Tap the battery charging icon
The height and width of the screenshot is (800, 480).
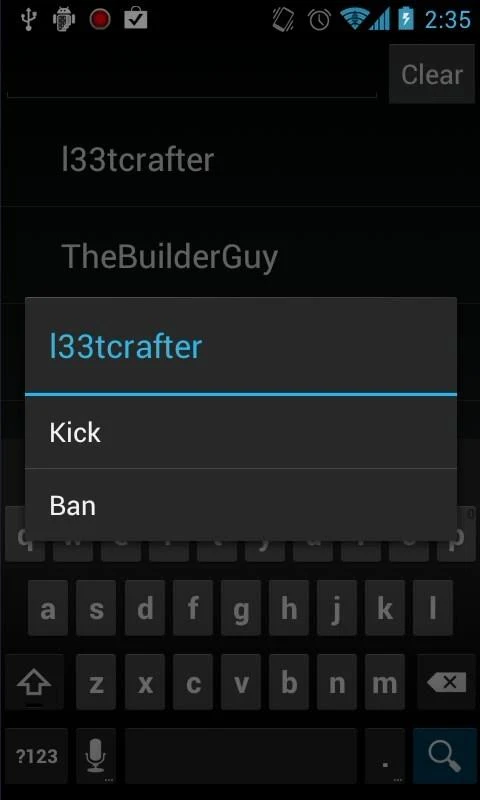(406, 19)
